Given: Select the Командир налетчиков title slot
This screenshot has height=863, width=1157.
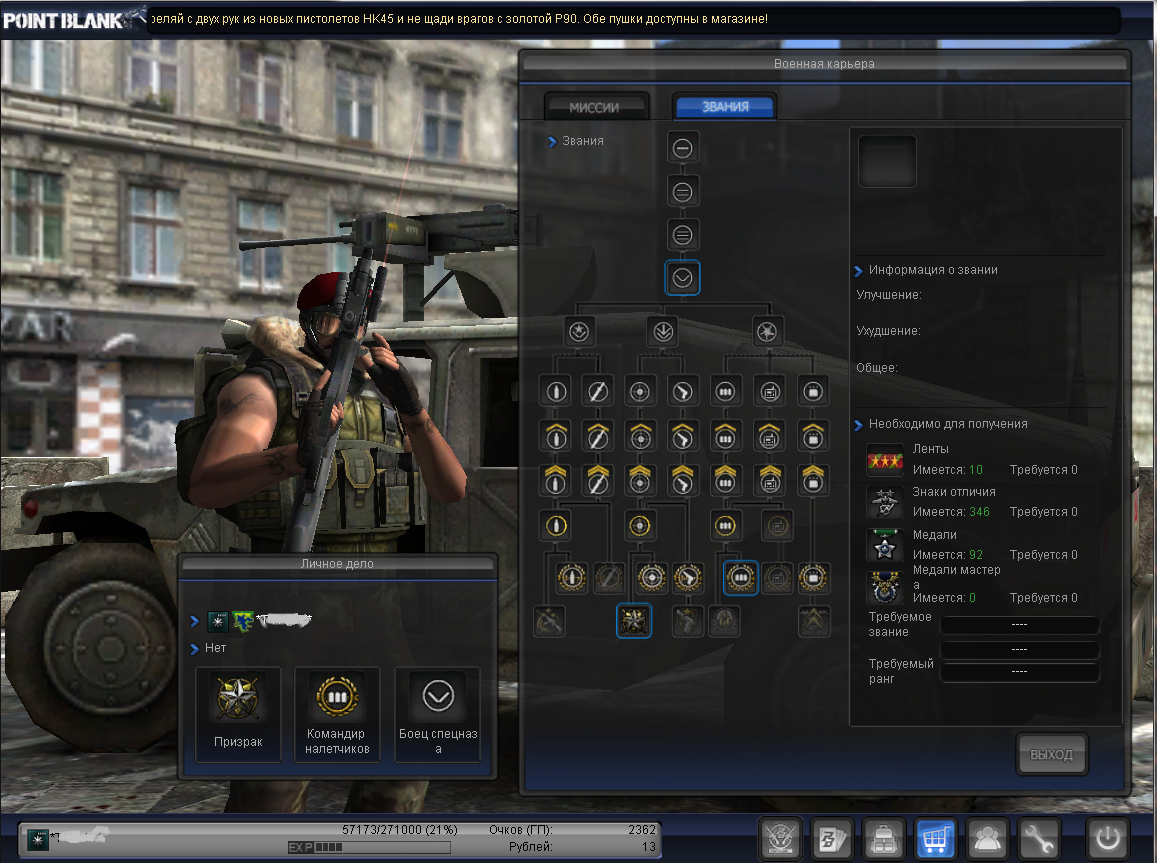Looking at the screenshot, I should point(337,713).
